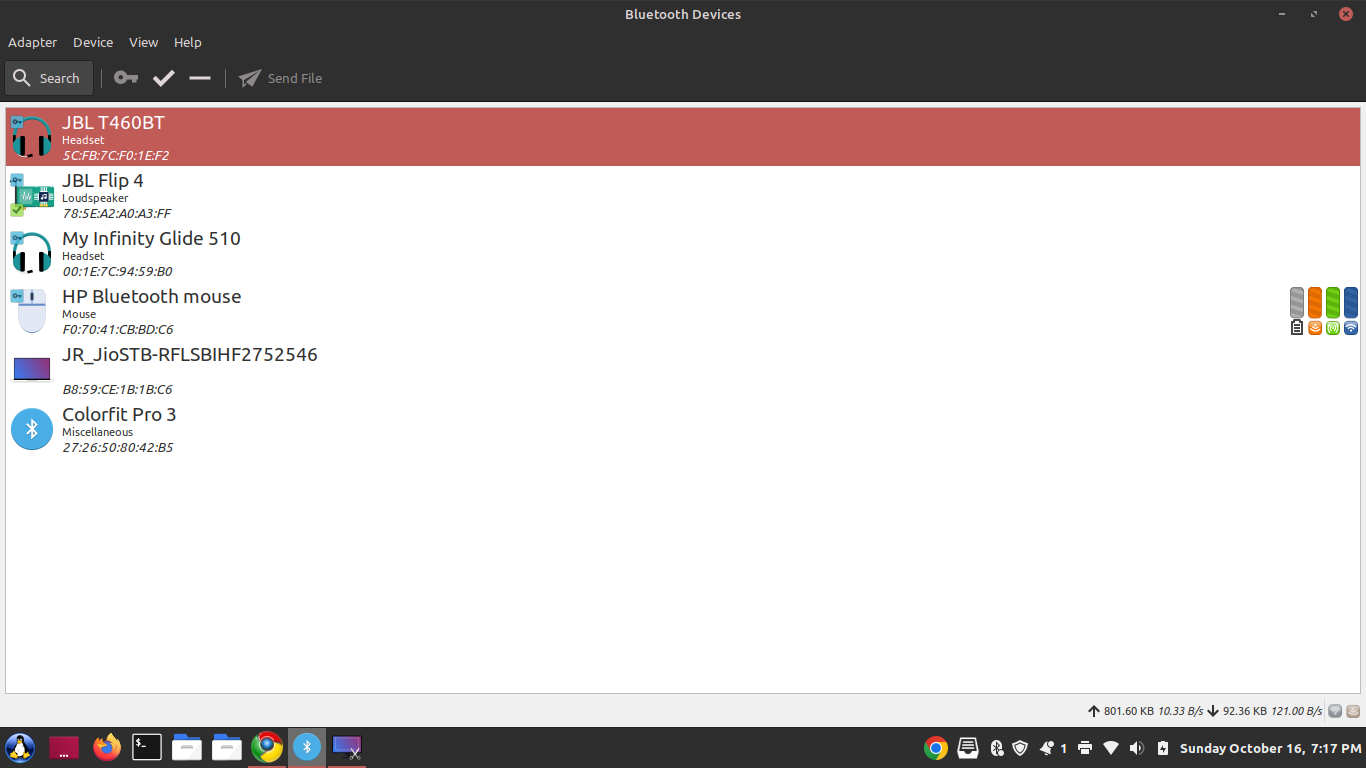Select the Pair device key icon
This screenshot has width=1366, height=768.
(x=125, y=77)
